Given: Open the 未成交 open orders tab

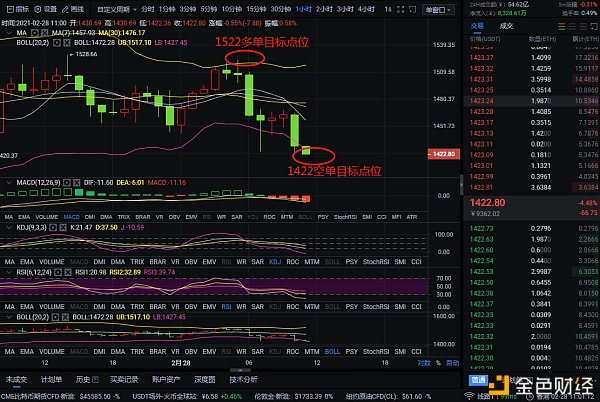Looking at the screenshot, I should [x=16, y=379].
